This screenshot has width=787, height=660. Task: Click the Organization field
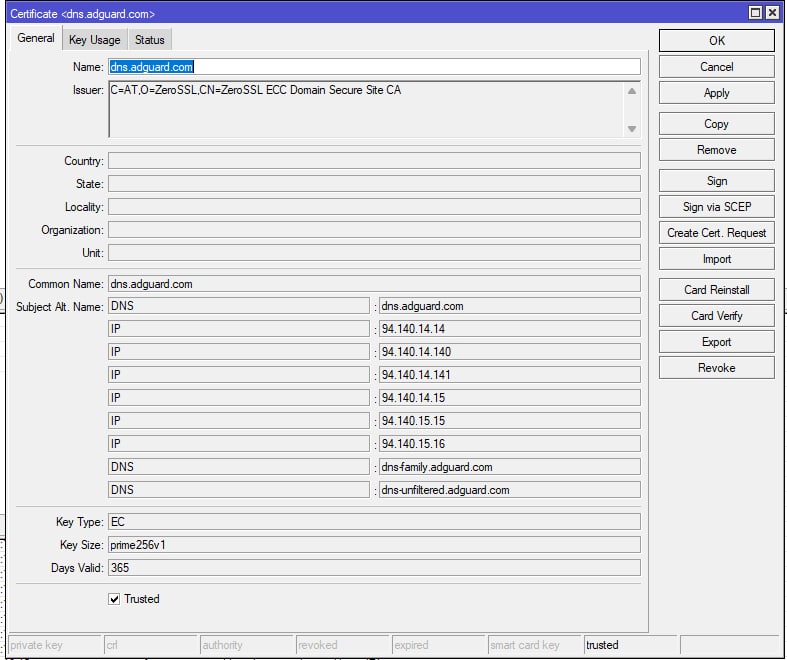374,230
